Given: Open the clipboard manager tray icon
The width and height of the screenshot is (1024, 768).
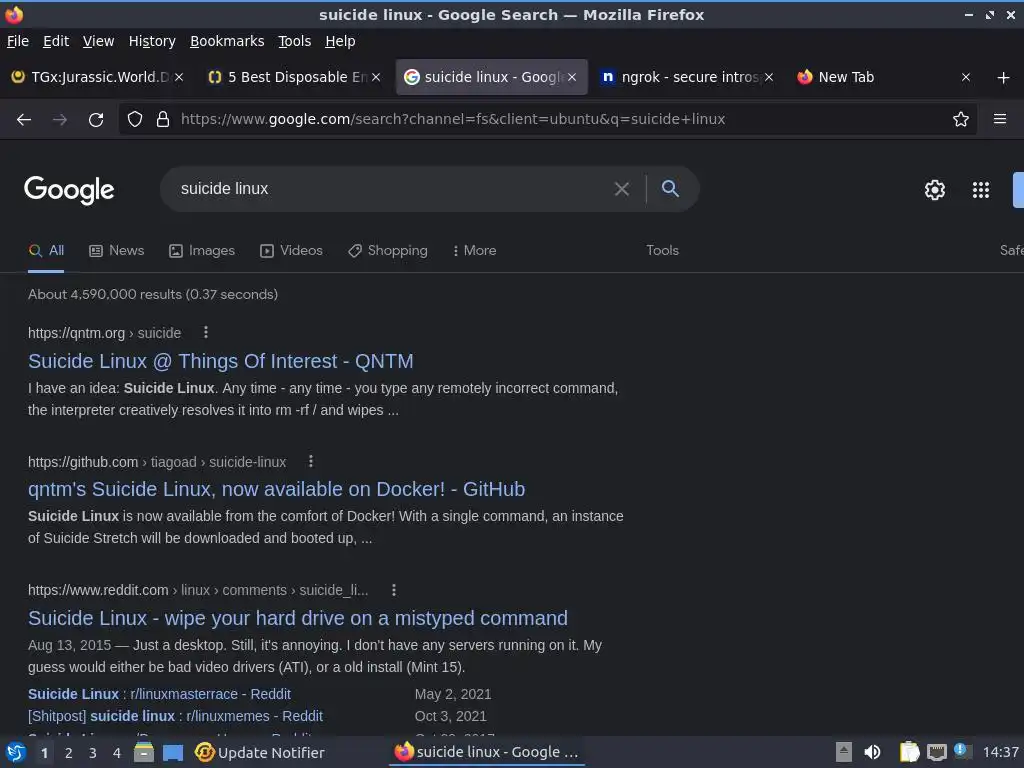Looking at the screenshot, I should pyautogui.click(x=909, y=752).
